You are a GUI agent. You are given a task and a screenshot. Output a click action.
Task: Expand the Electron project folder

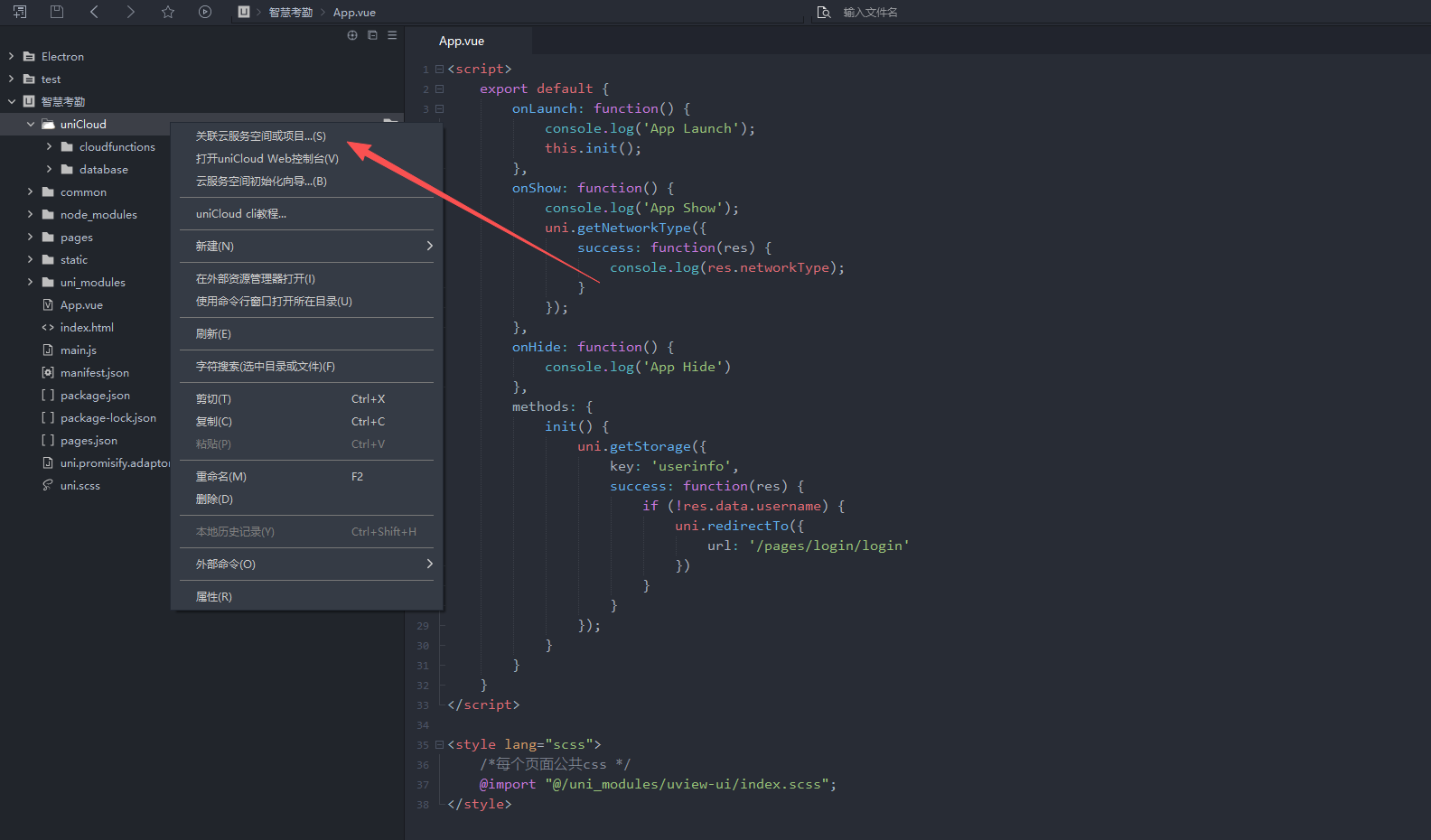tap(11, 56)
